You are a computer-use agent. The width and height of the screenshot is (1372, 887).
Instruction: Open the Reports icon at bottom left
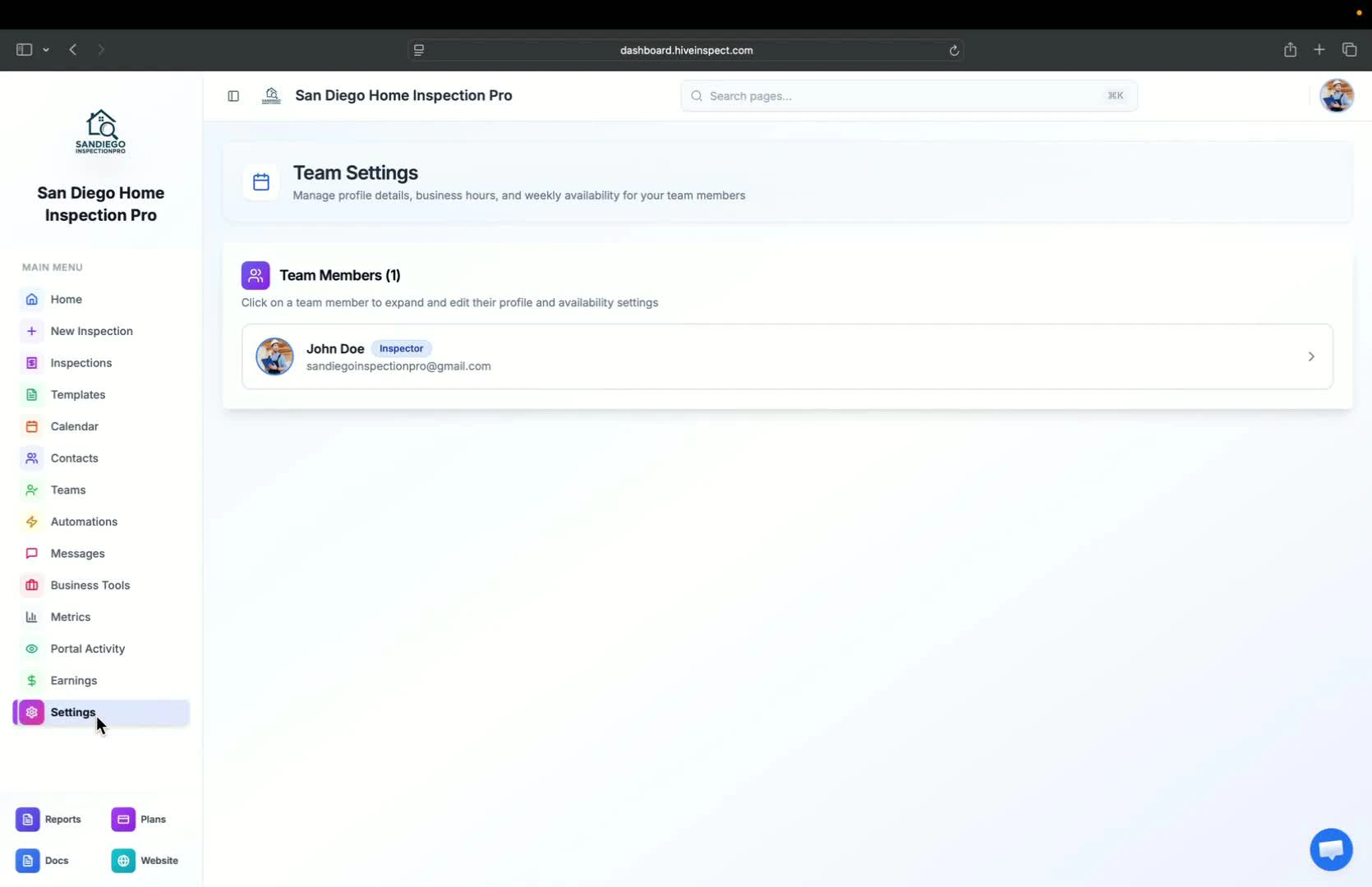tap(27, 819)
